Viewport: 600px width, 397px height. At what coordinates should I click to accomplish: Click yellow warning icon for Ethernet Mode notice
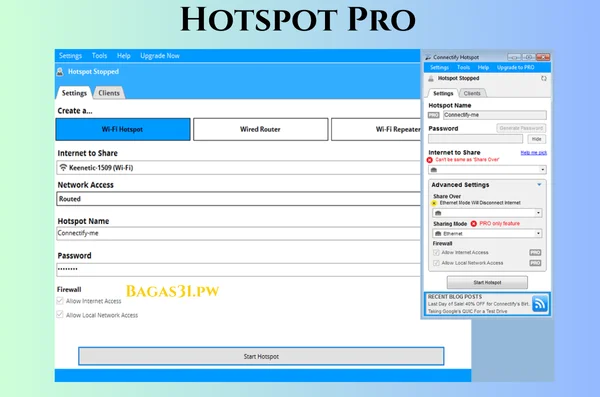[434, 203]
